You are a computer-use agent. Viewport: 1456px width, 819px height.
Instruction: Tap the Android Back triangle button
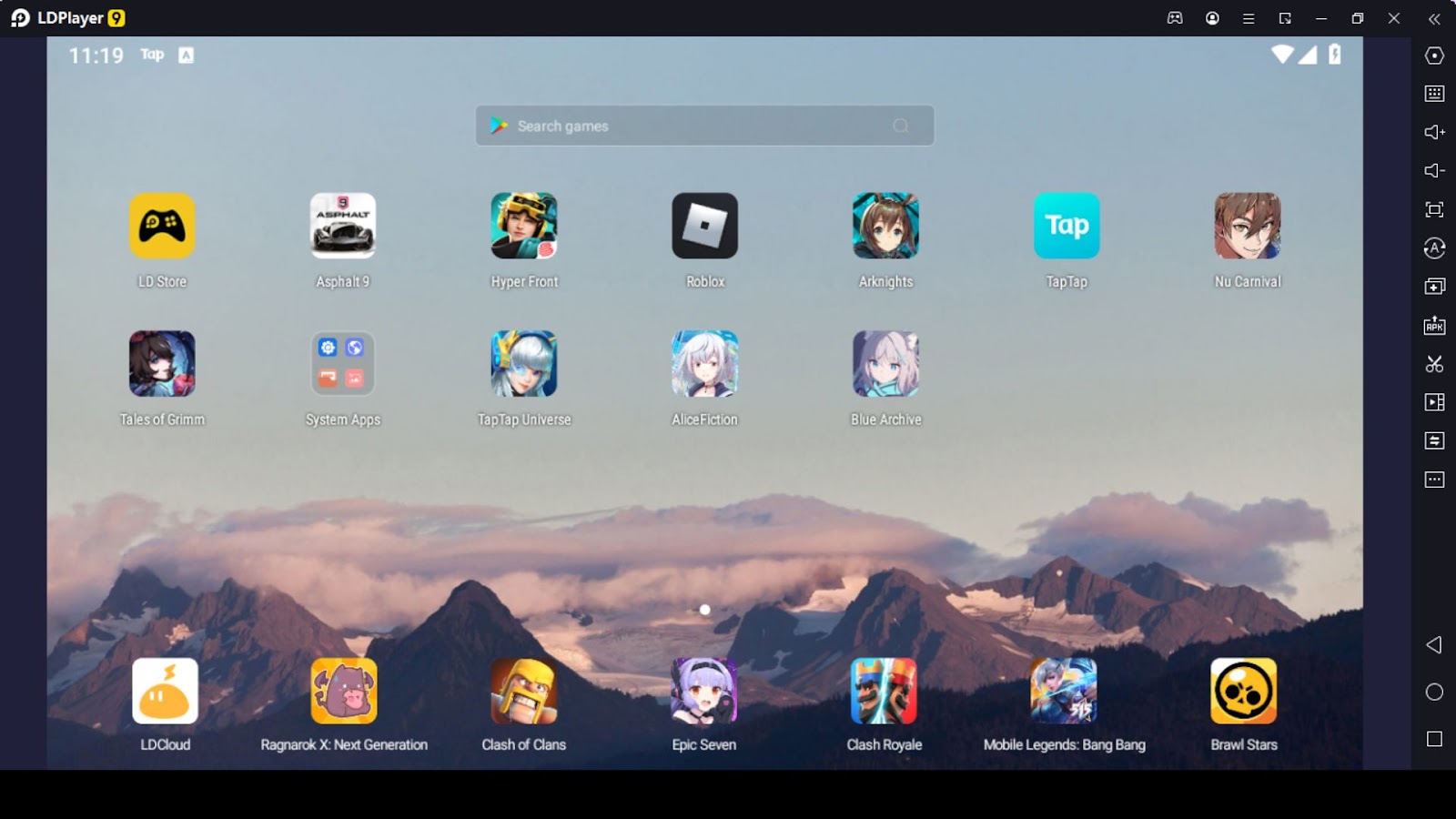(1434, 645)
